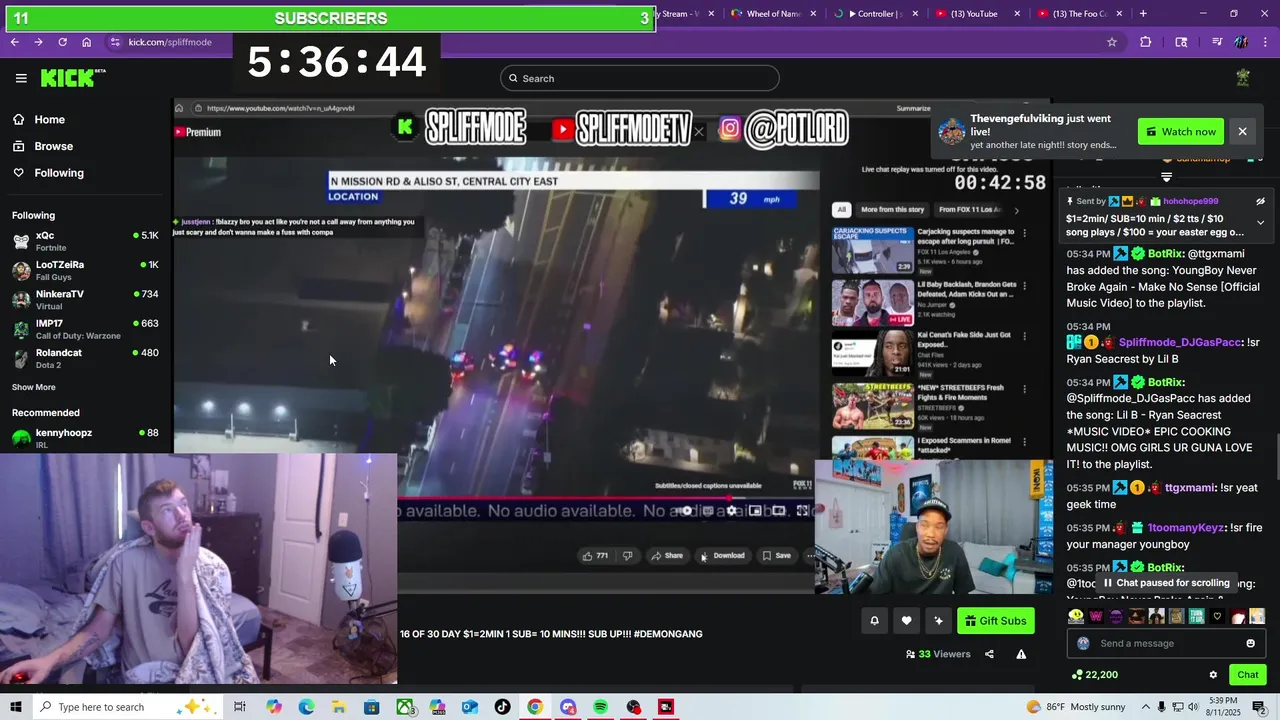1280x720 pixels.
Task: Click the channel points 22,200 balance
Action: [x=1094, y=675]
